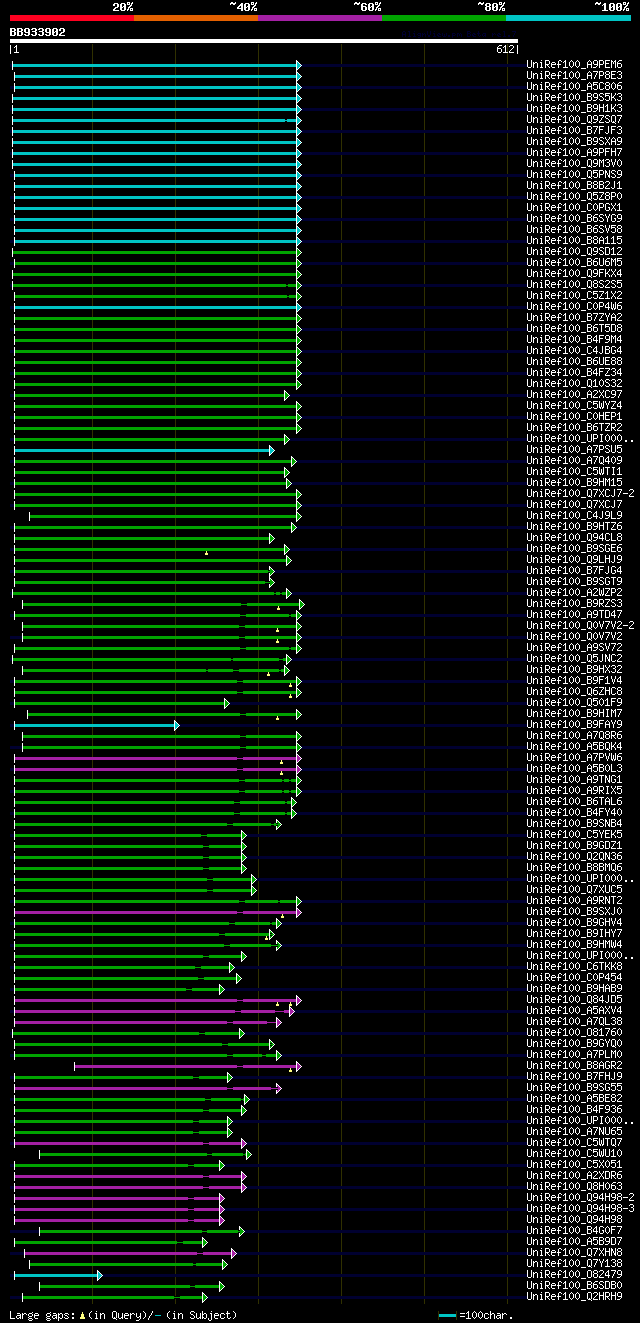
Task: Select the UniRef100_B9SG55 label
Action: [574, 1087]
